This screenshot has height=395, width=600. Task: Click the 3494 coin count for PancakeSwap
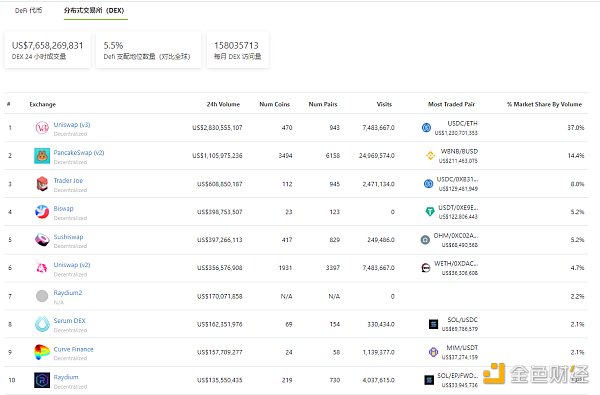tap(285, 156)
